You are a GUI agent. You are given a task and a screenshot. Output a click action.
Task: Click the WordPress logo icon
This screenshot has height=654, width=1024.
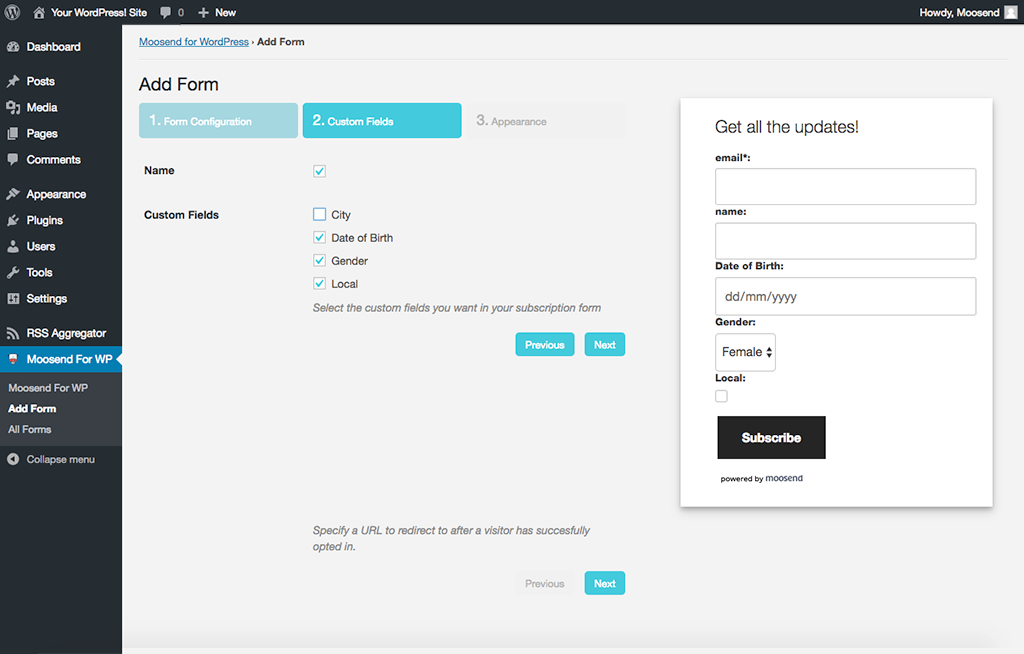tap(12, 12)
